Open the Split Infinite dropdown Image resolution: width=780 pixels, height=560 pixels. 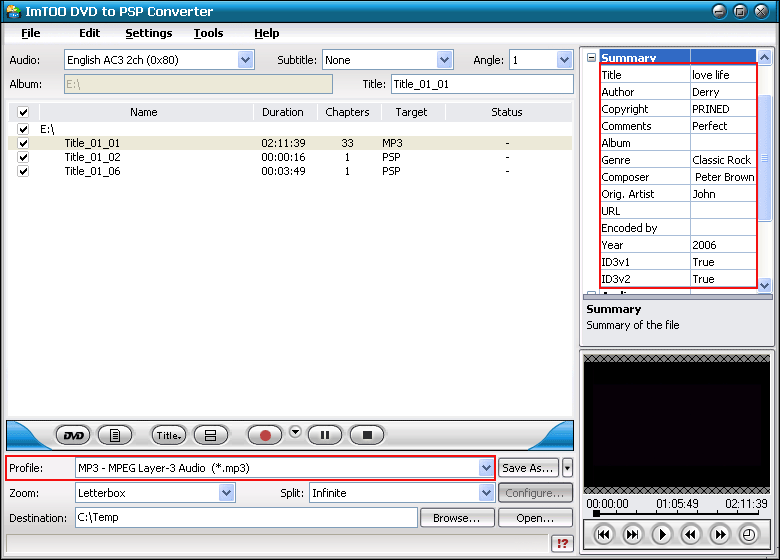coord(486,493)
